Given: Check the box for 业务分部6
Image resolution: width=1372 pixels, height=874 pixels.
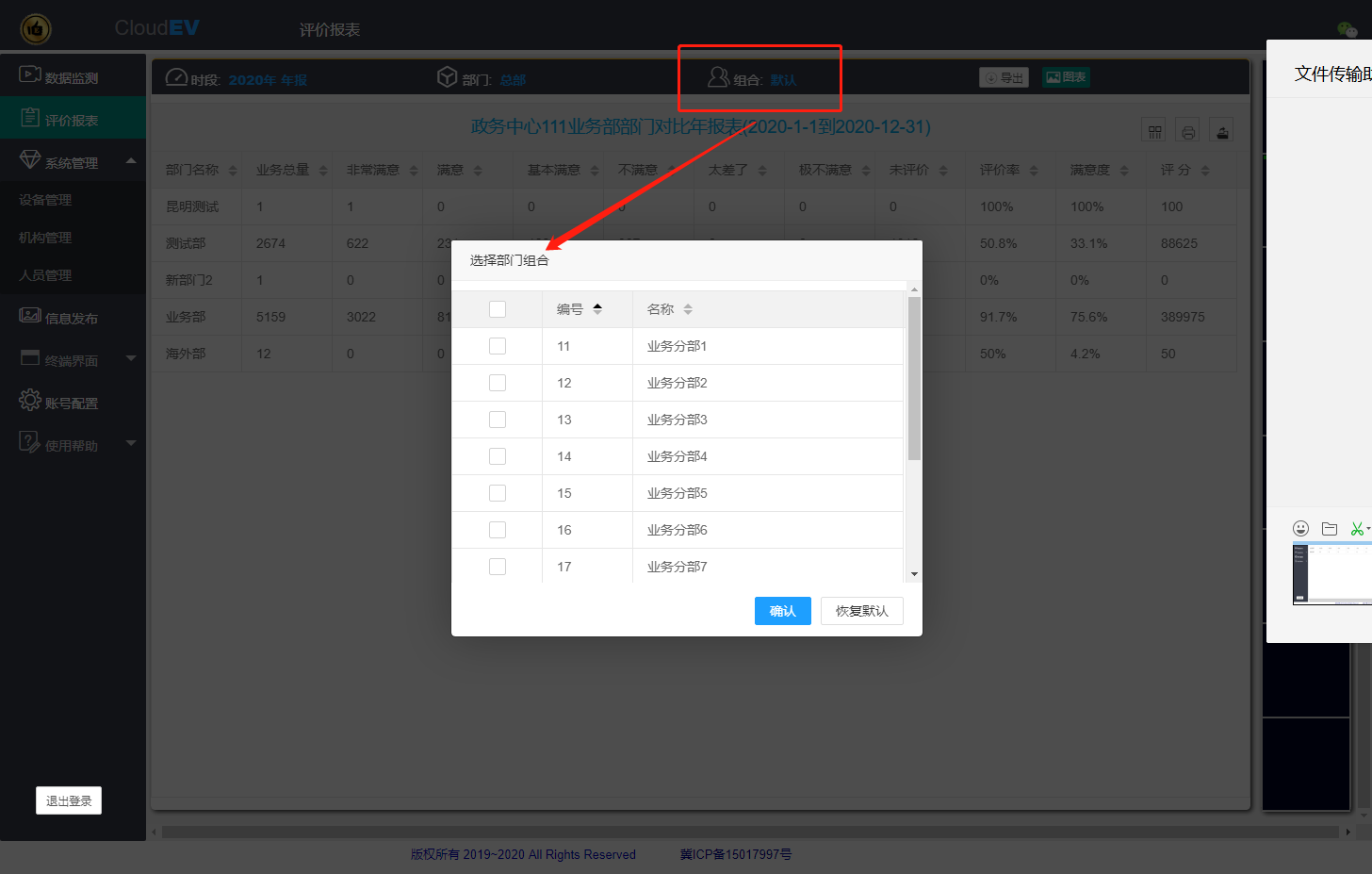Looking at the screenshot, I should (498, 530).
